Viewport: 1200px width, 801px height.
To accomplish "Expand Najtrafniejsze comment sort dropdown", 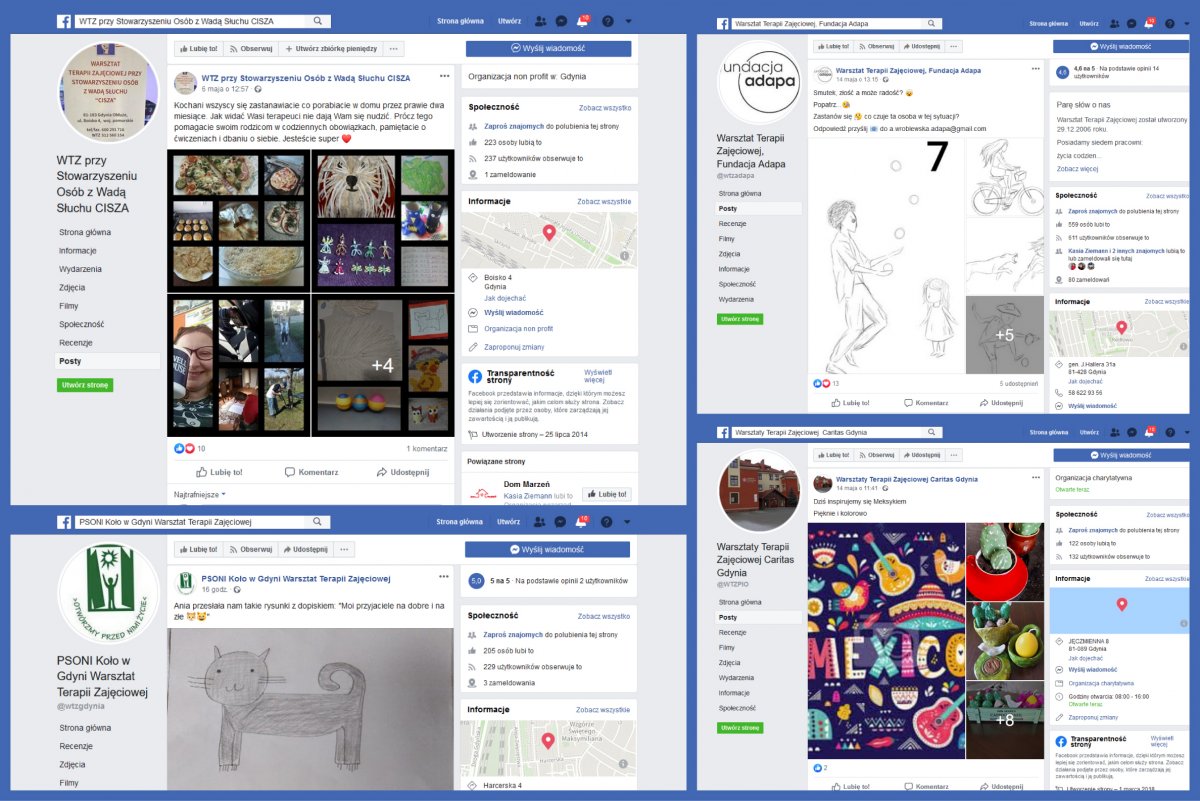I will pyautogui.click(x=200, y=494).
